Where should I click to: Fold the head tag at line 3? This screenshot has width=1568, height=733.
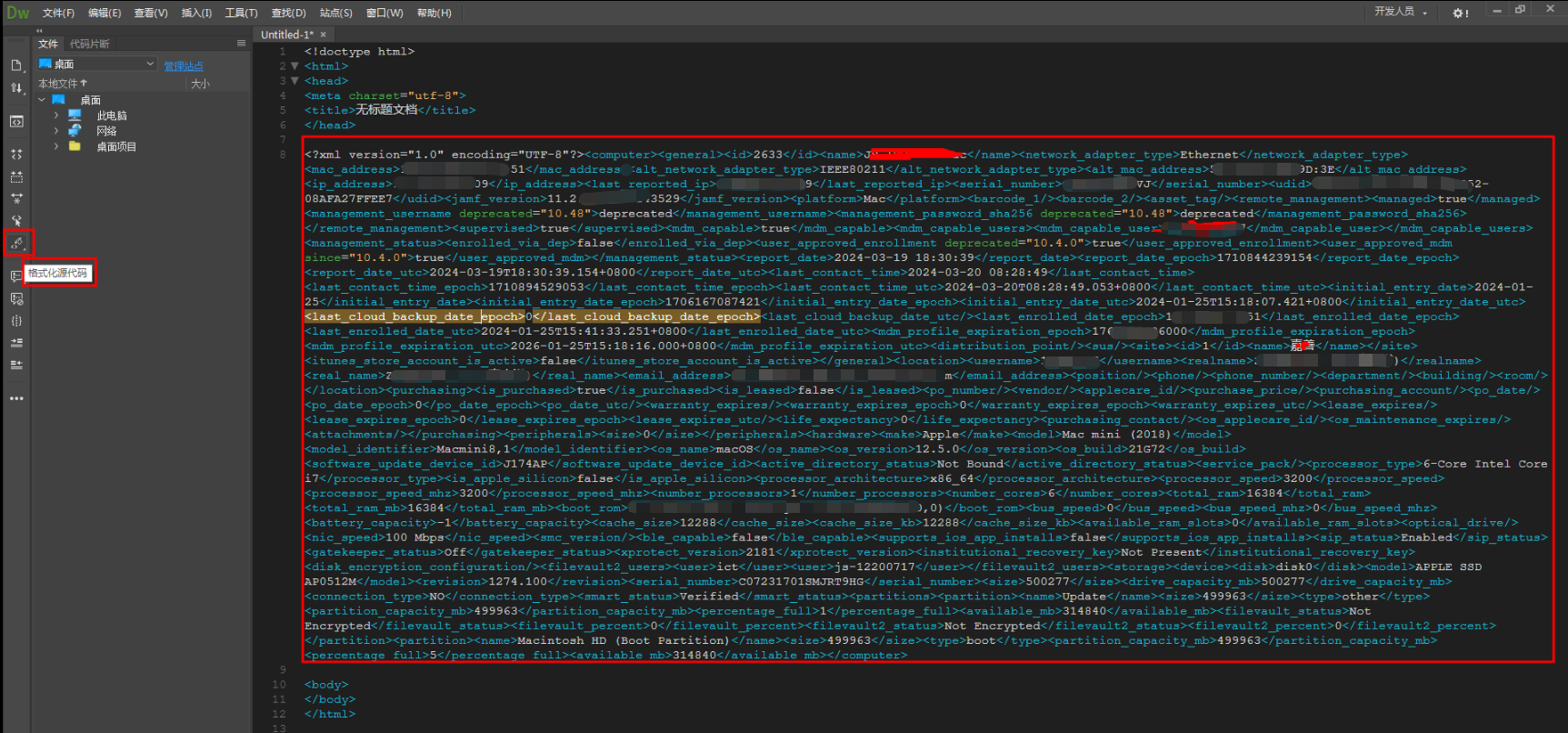click(295, 81)
